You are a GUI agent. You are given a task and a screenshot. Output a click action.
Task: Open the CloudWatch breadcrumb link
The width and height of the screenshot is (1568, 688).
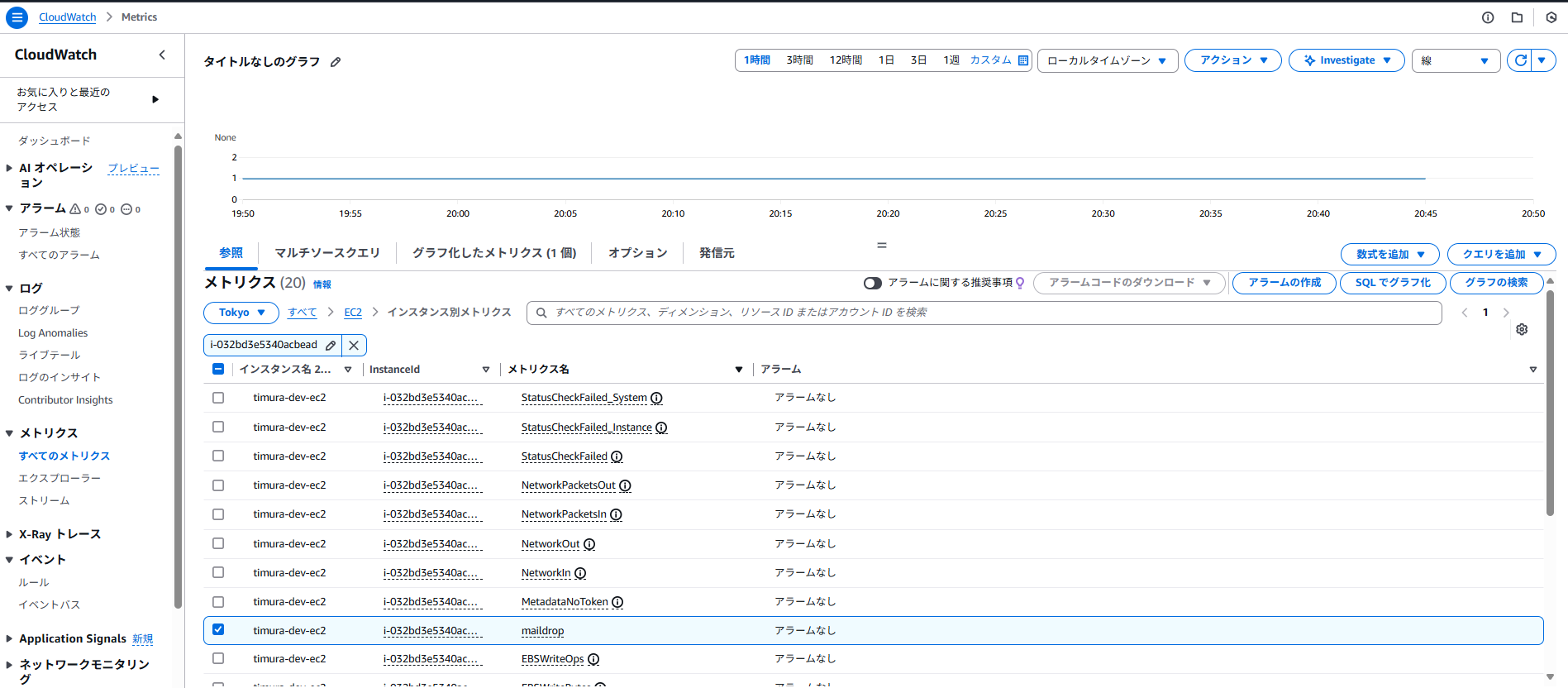[x=68, y=17]
